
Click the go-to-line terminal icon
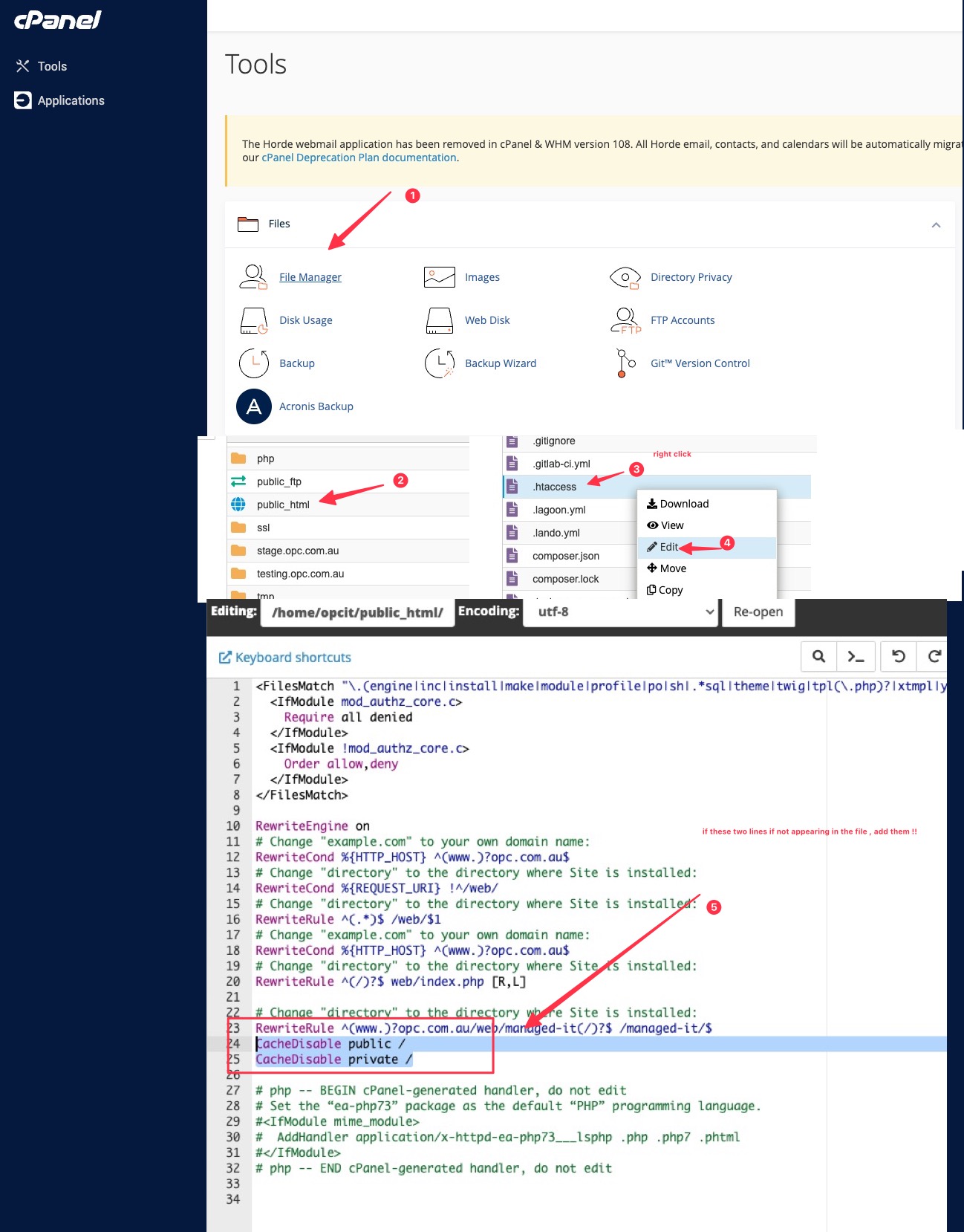pos(856,656)
